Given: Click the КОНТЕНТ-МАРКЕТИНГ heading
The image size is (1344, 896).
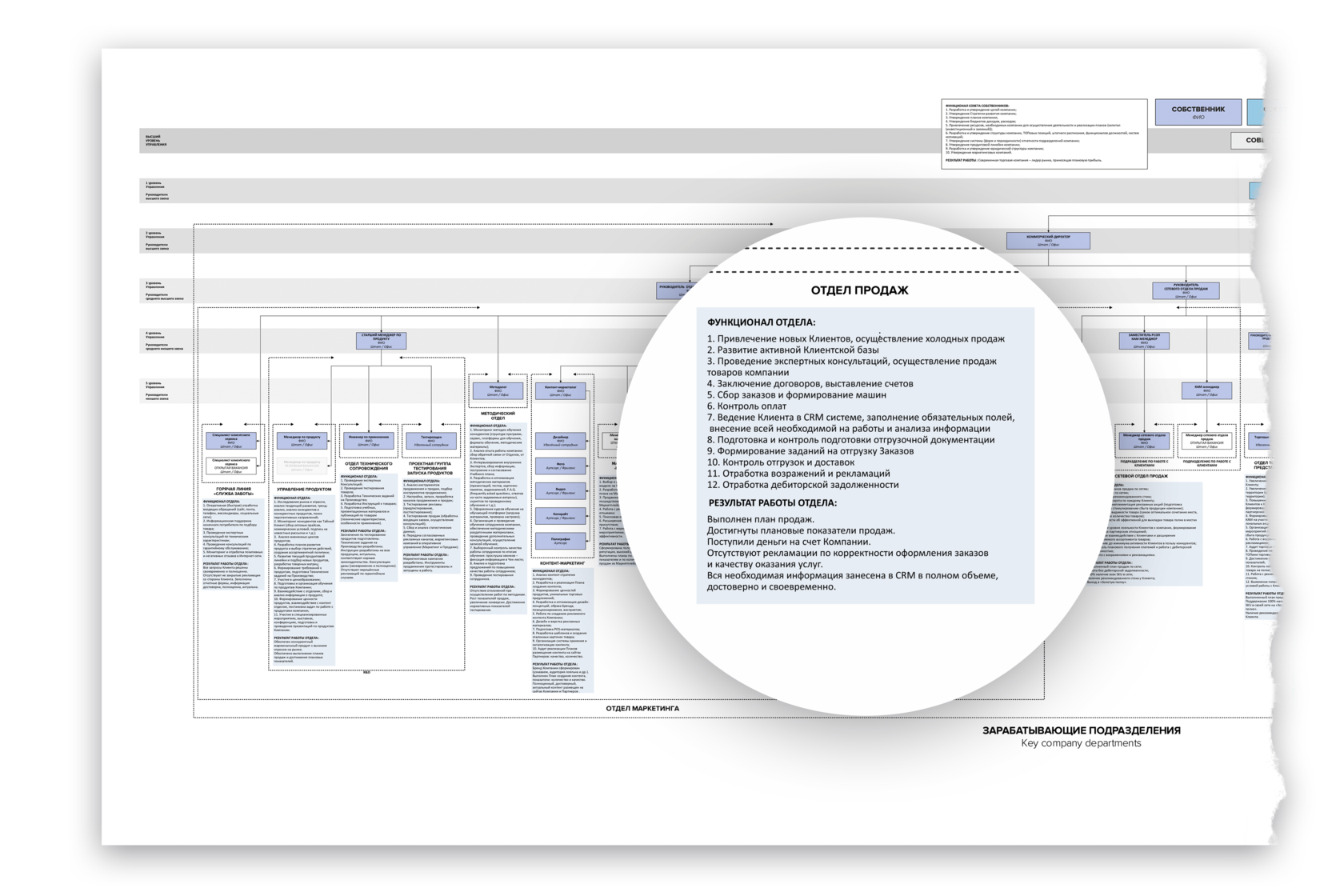Looking at the screenshot, I should [562, 563].
